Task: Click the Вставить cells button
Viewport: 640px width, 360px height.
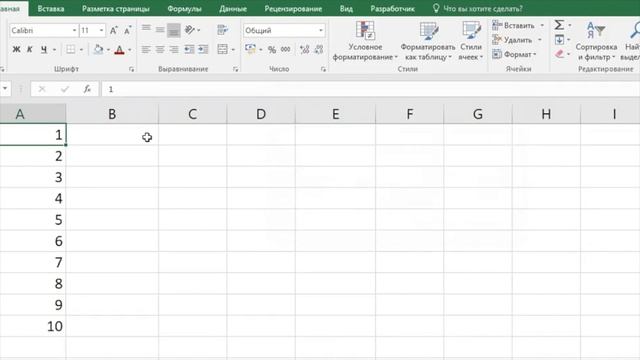Action: click(x=513, y=25)
